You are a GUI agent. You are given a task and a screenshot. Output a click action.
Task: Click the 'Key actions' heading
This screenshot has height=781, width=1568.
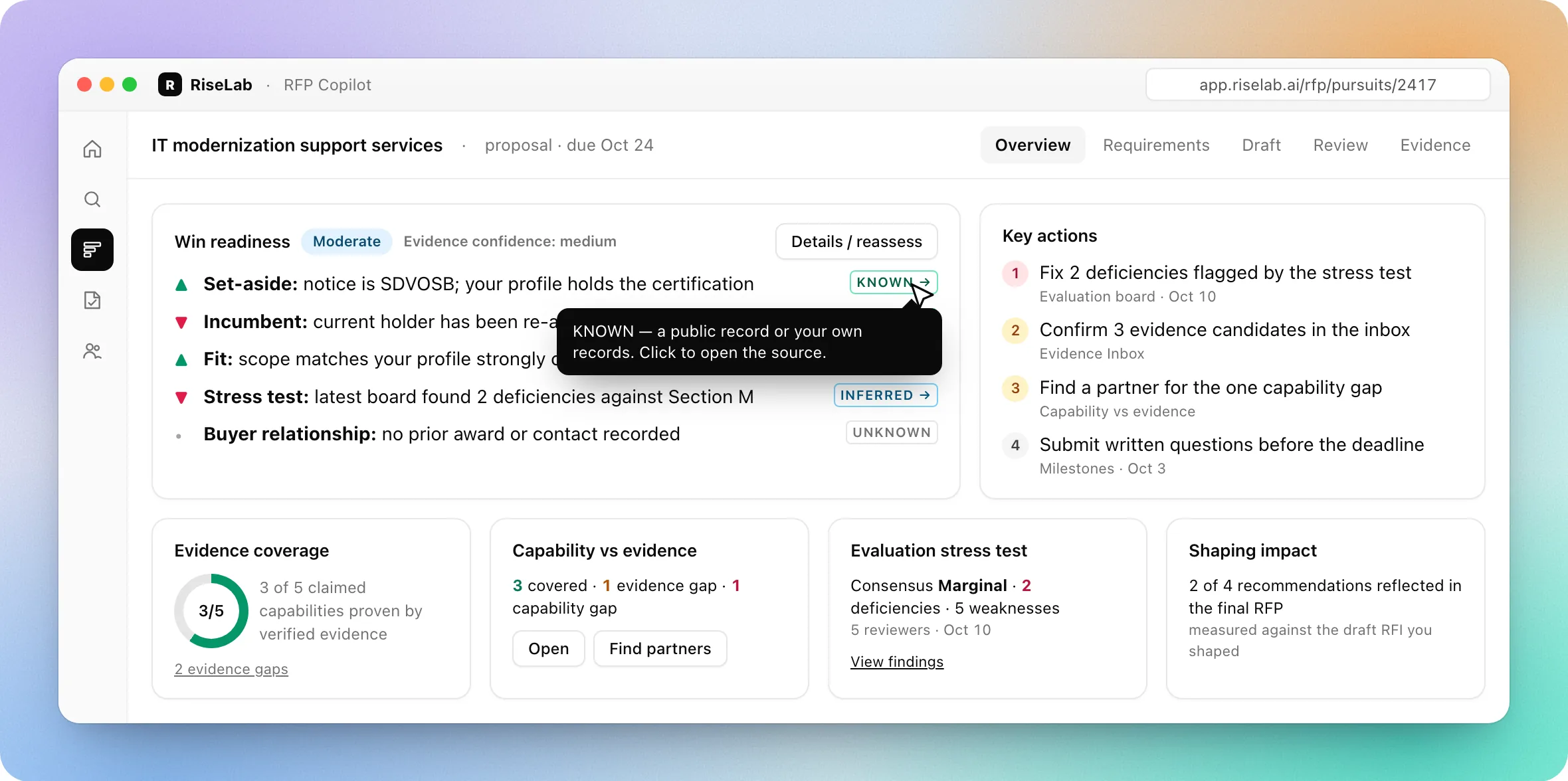click(x=1049, y=236)
